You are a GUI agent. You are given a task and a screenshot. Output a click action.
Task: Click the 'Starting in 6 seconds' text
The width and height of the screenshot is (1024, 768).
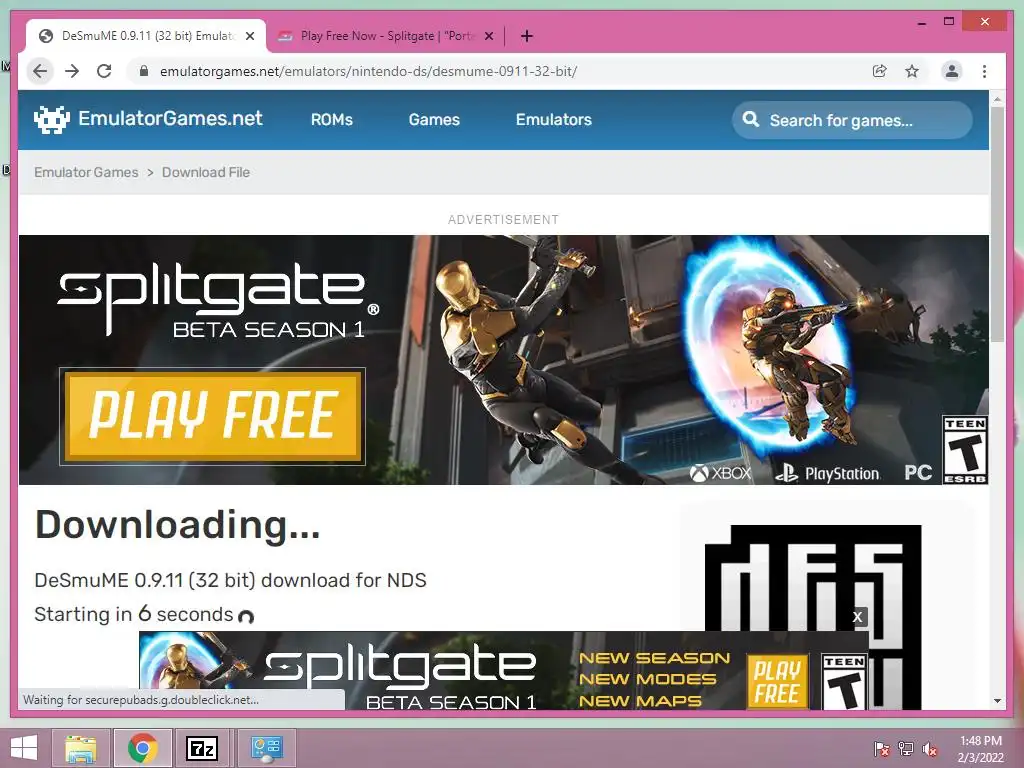134,615
